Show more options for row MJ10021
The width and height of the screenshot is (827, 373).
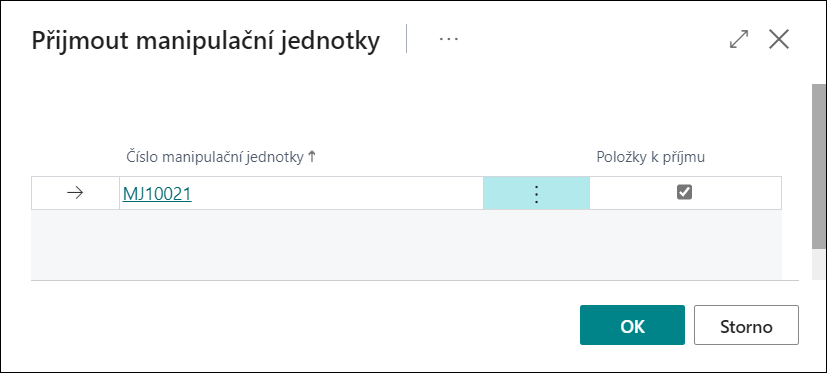(536, 194)
